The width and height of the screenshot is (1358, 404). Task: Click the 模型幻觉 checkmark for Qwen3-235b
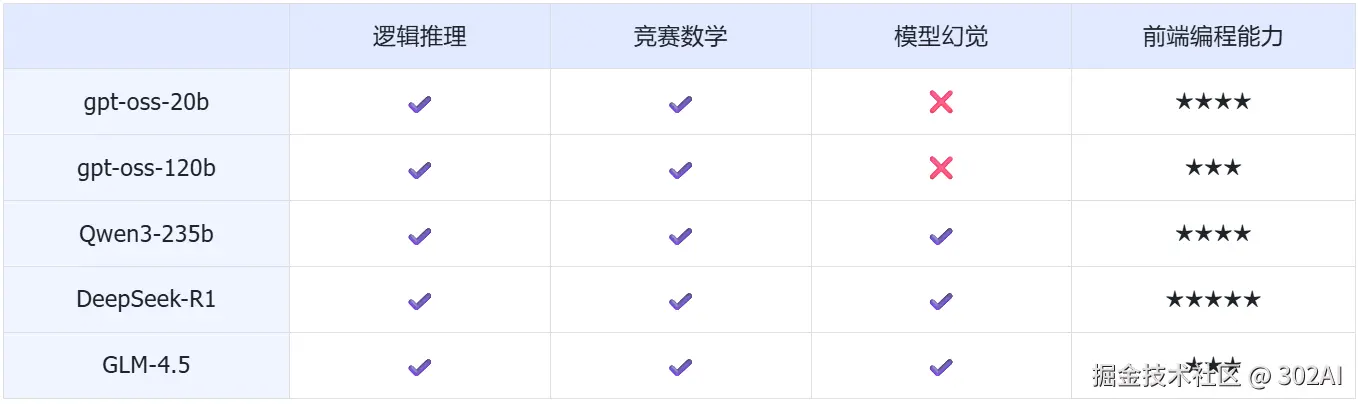click(941, 235)
